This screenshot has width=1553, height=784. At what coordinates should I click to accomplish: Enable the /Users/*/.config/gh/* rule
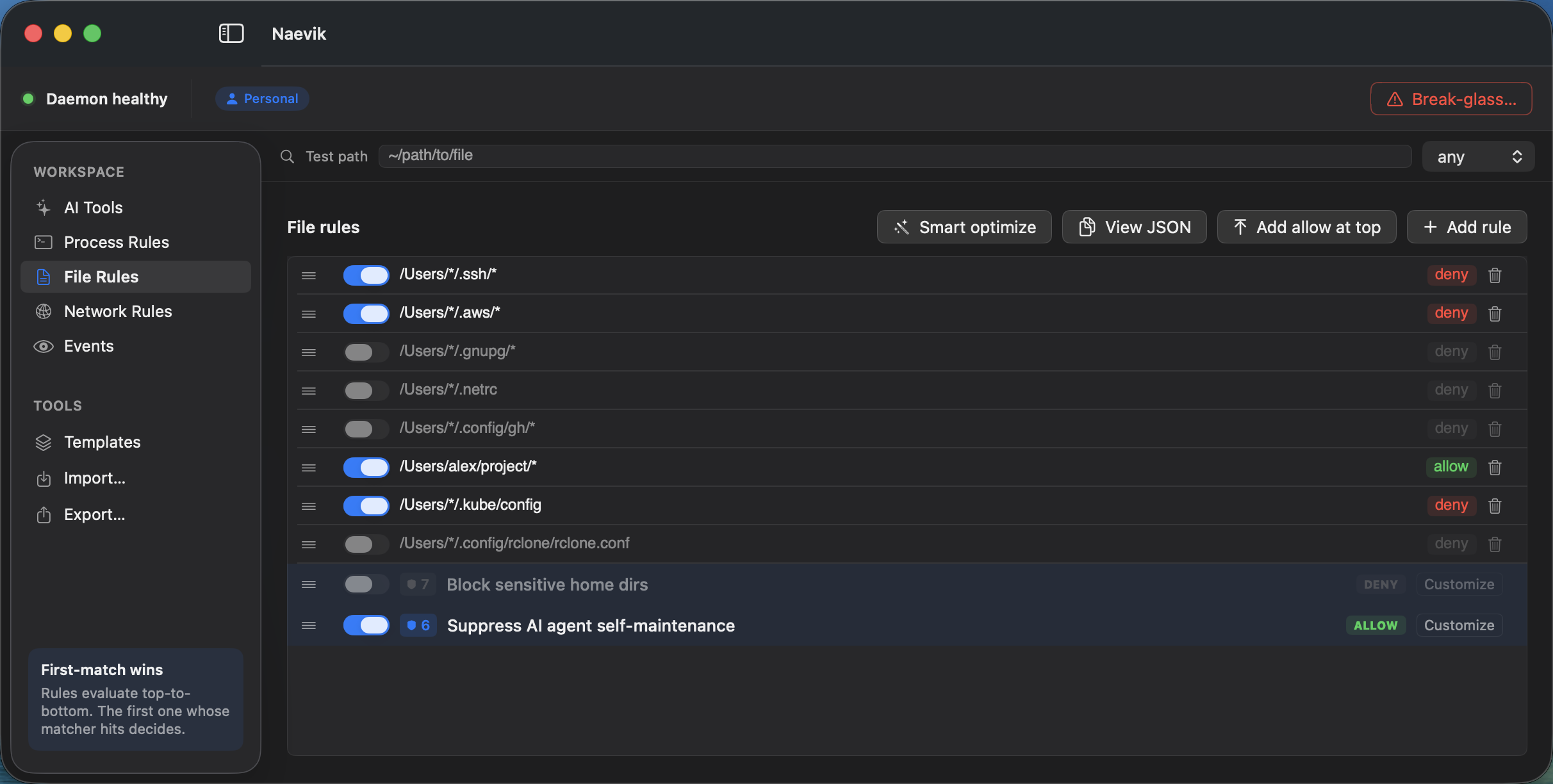pyautogui.click(x=366, y=429)
